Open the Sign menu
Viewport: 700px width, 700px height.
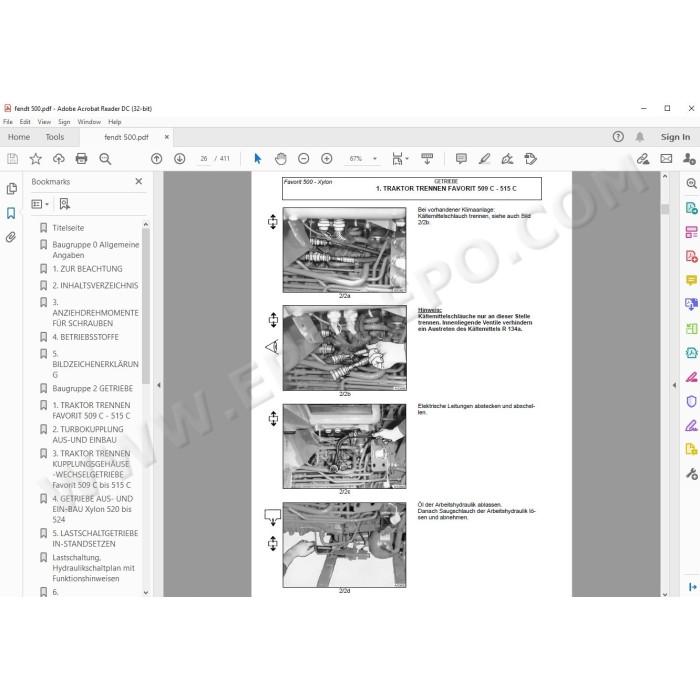(x=64, y=121)
